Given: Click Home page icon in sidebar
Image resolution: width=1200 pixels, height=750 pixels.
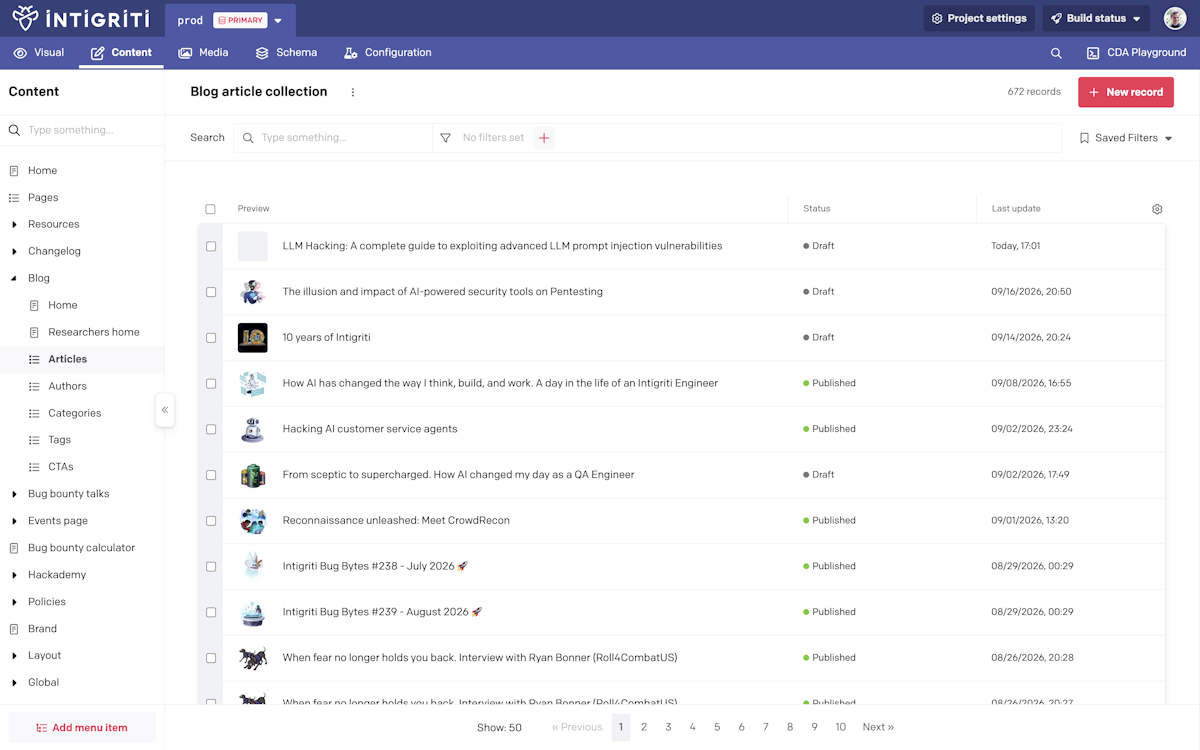Looking at the screenshot, I should click(14, 171).
